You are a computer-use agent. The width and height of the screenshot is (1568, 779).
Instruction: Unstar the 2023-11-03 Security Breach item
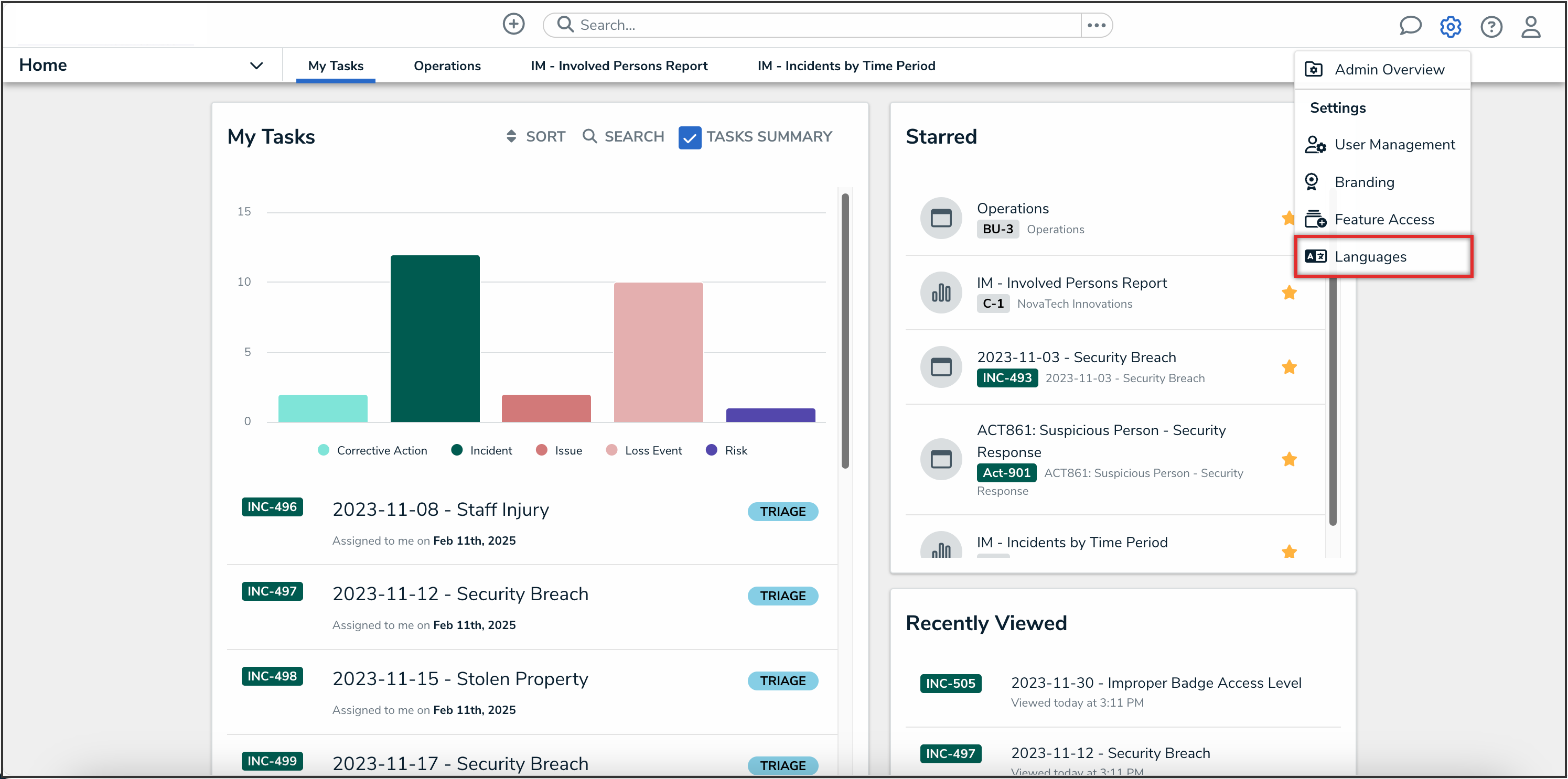pos(1288,367)
